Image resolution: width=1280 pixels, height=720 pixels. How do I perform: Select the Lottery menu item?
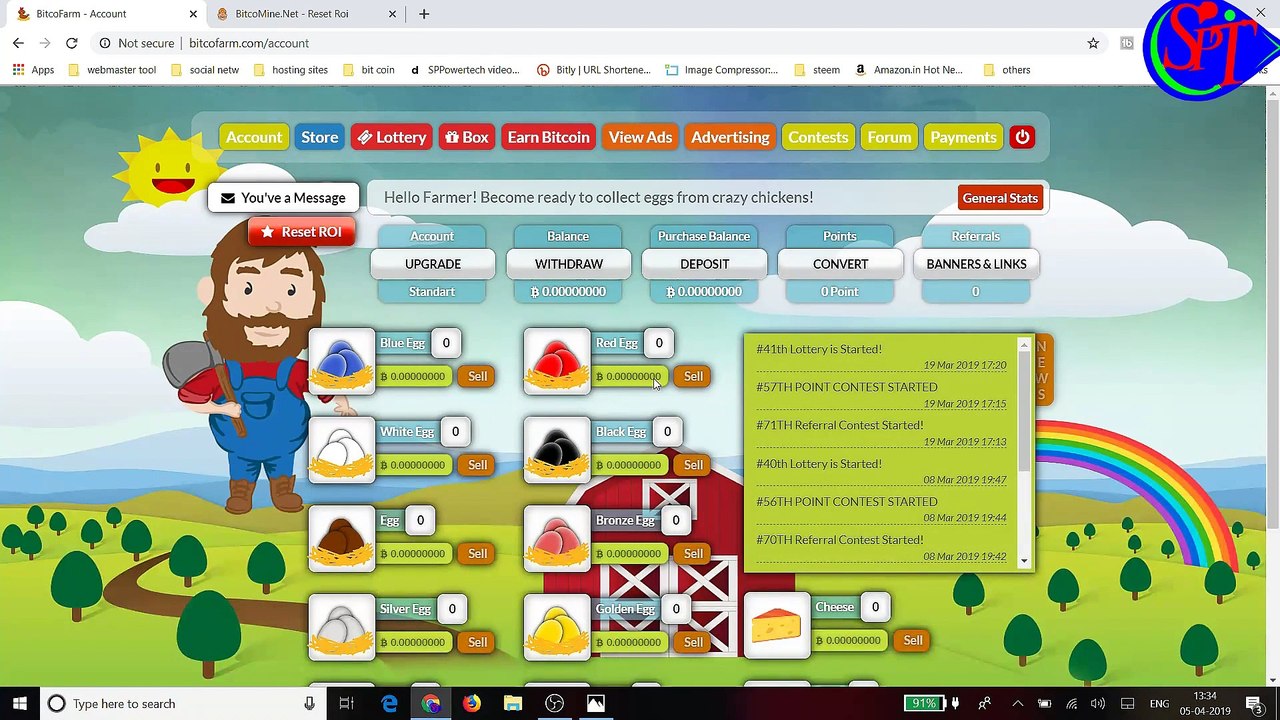click(x=392, y=137)
